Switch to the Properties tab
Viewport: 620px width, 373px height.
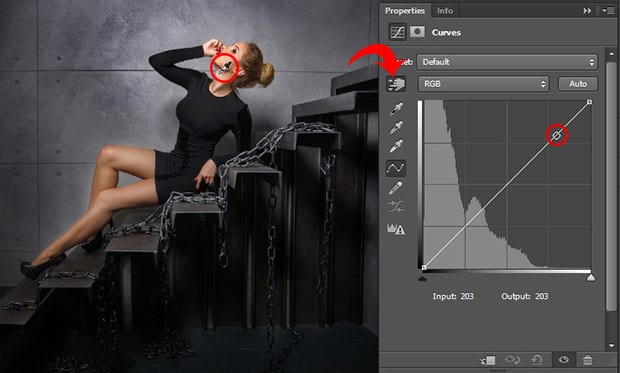405,11
